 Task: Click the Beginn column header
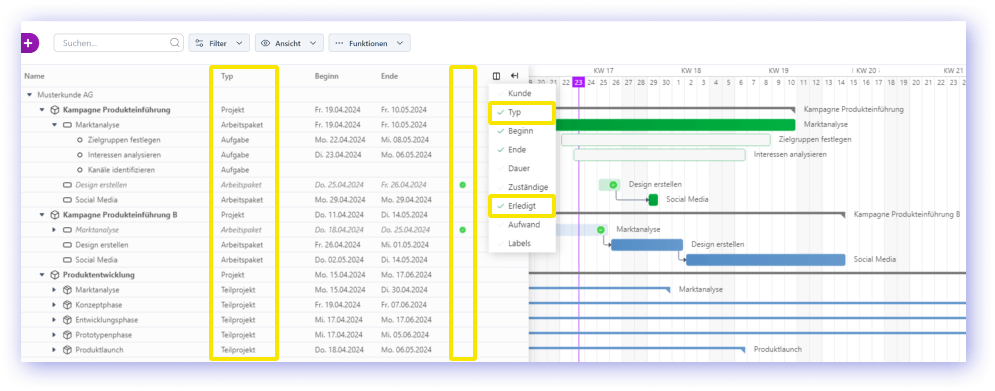coord(327,76)
